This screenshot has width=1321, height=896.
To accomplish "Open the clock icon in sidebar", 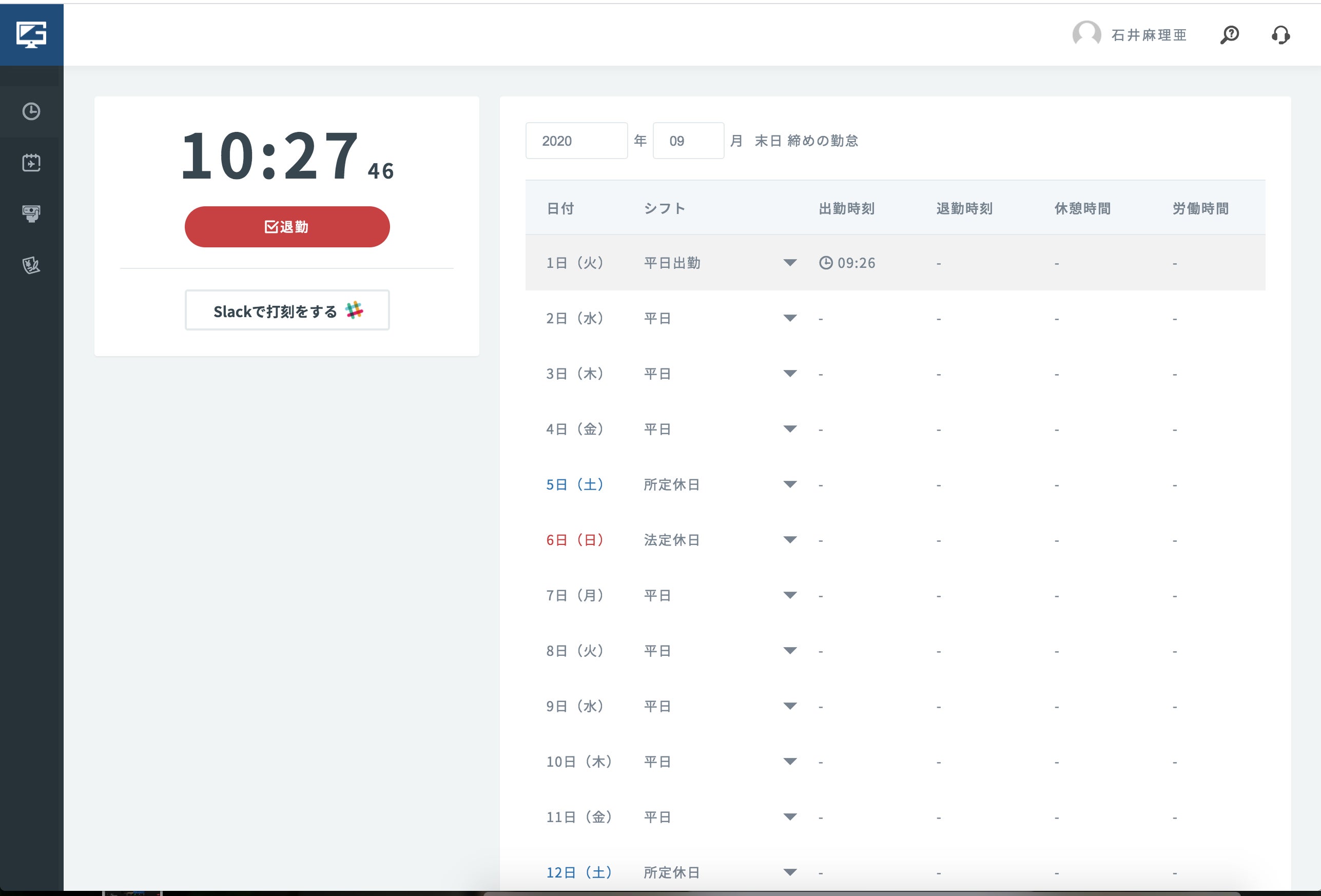I will [31, 111].
